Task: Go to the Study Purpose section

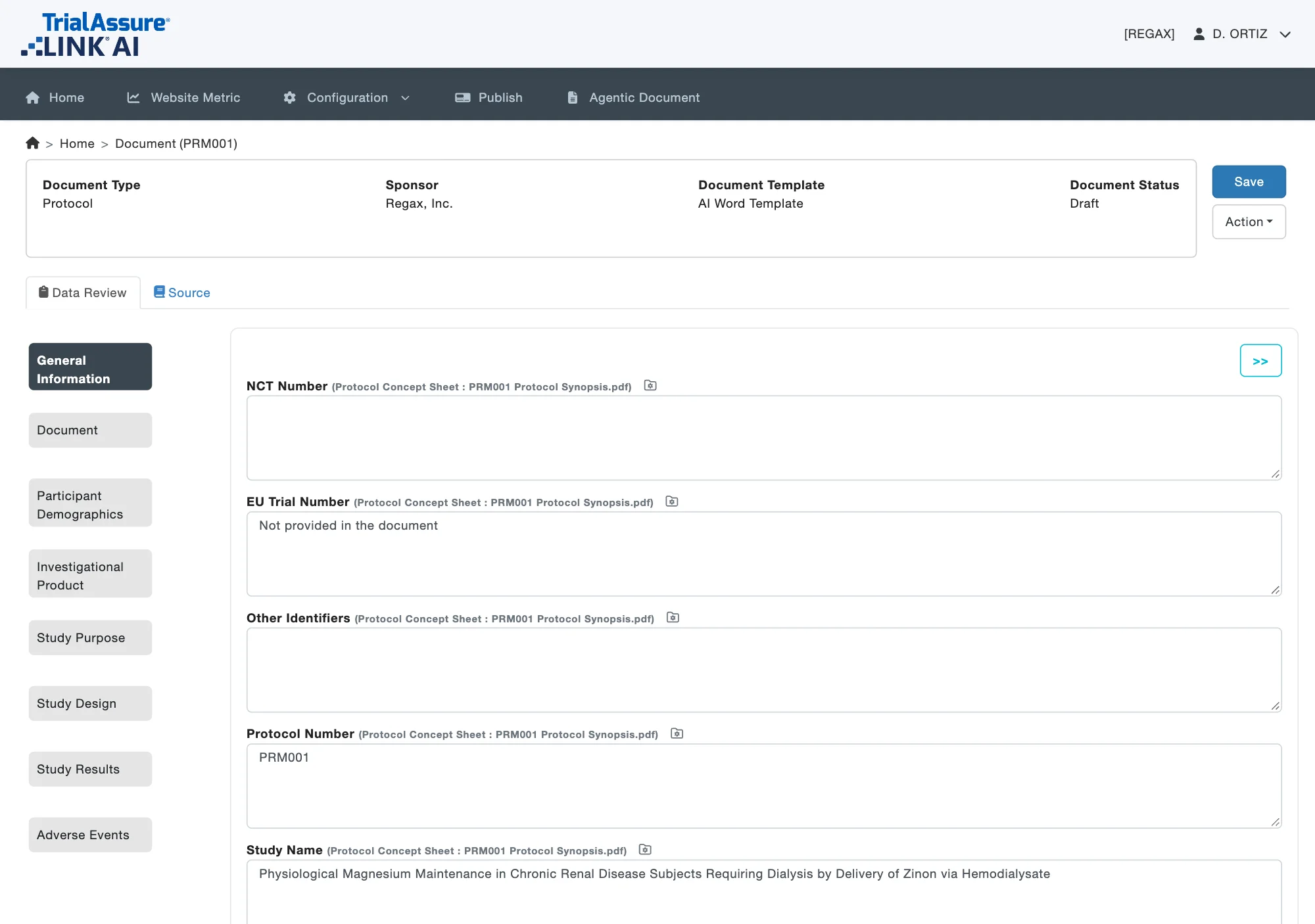Action: (x=90, y=638)
